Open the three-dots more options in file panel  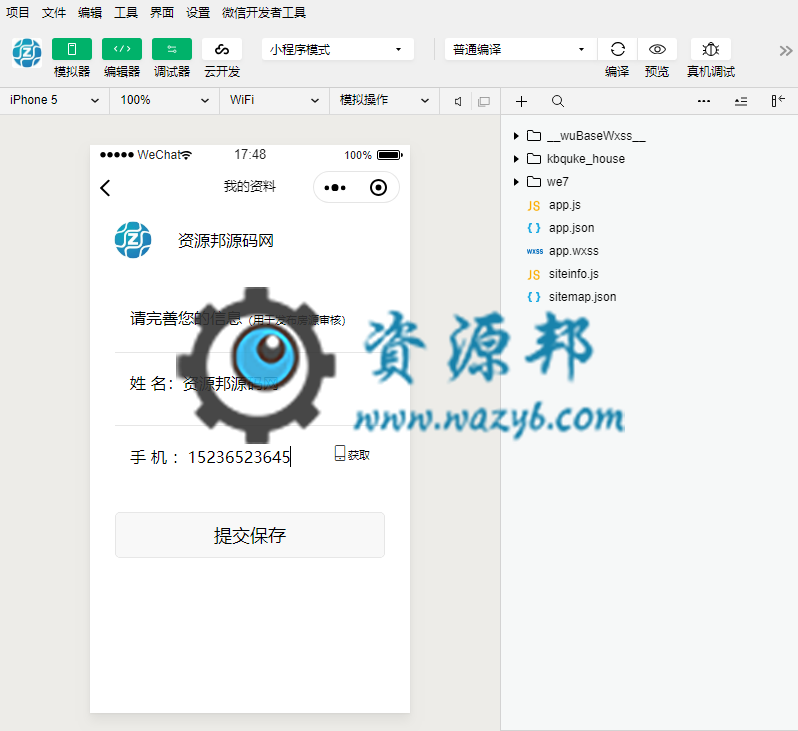pyautogui.click(x=704, y=101)
